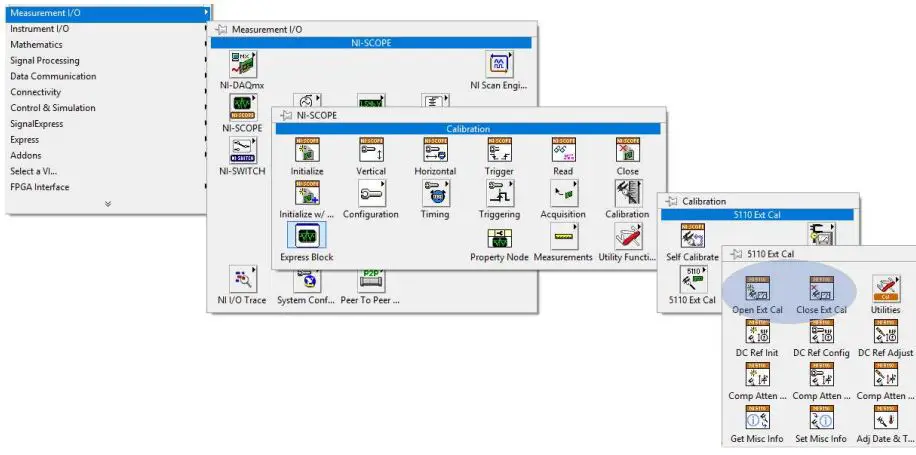Screen dimensions: 916x455
Task: Expand the Triggering subpalette
Action: pos(499,194)
